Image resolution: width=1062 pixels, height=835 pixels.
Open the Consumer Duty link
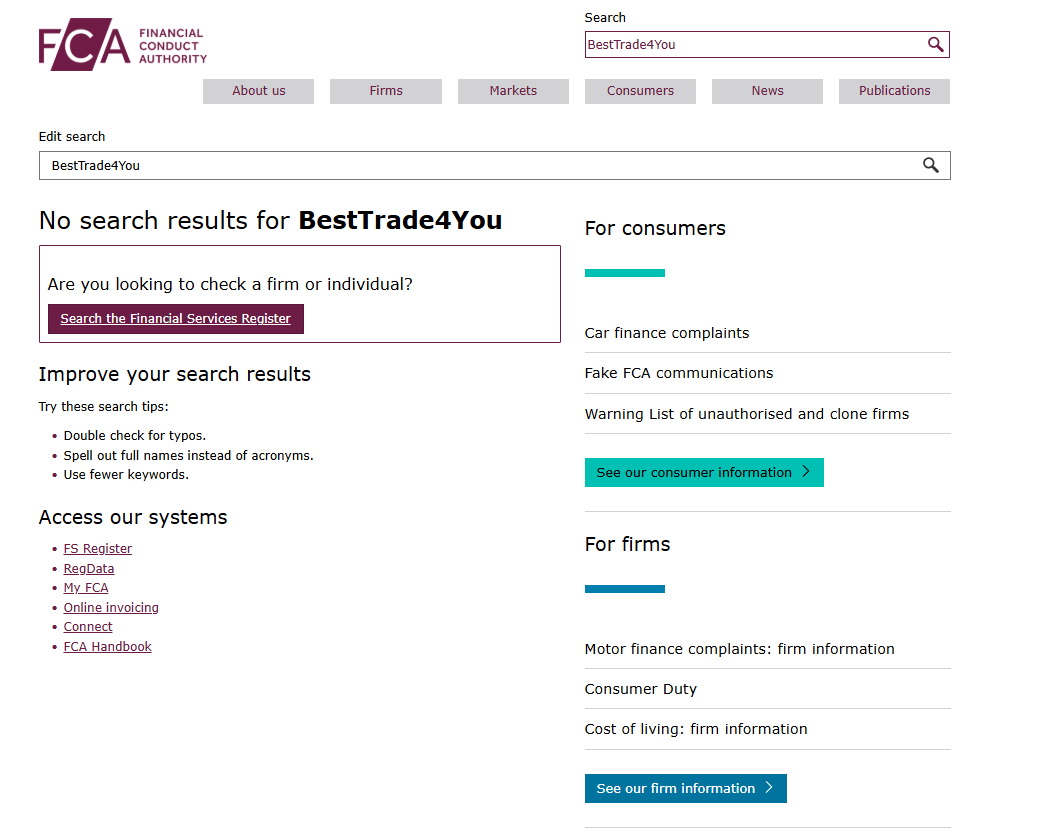641,689
